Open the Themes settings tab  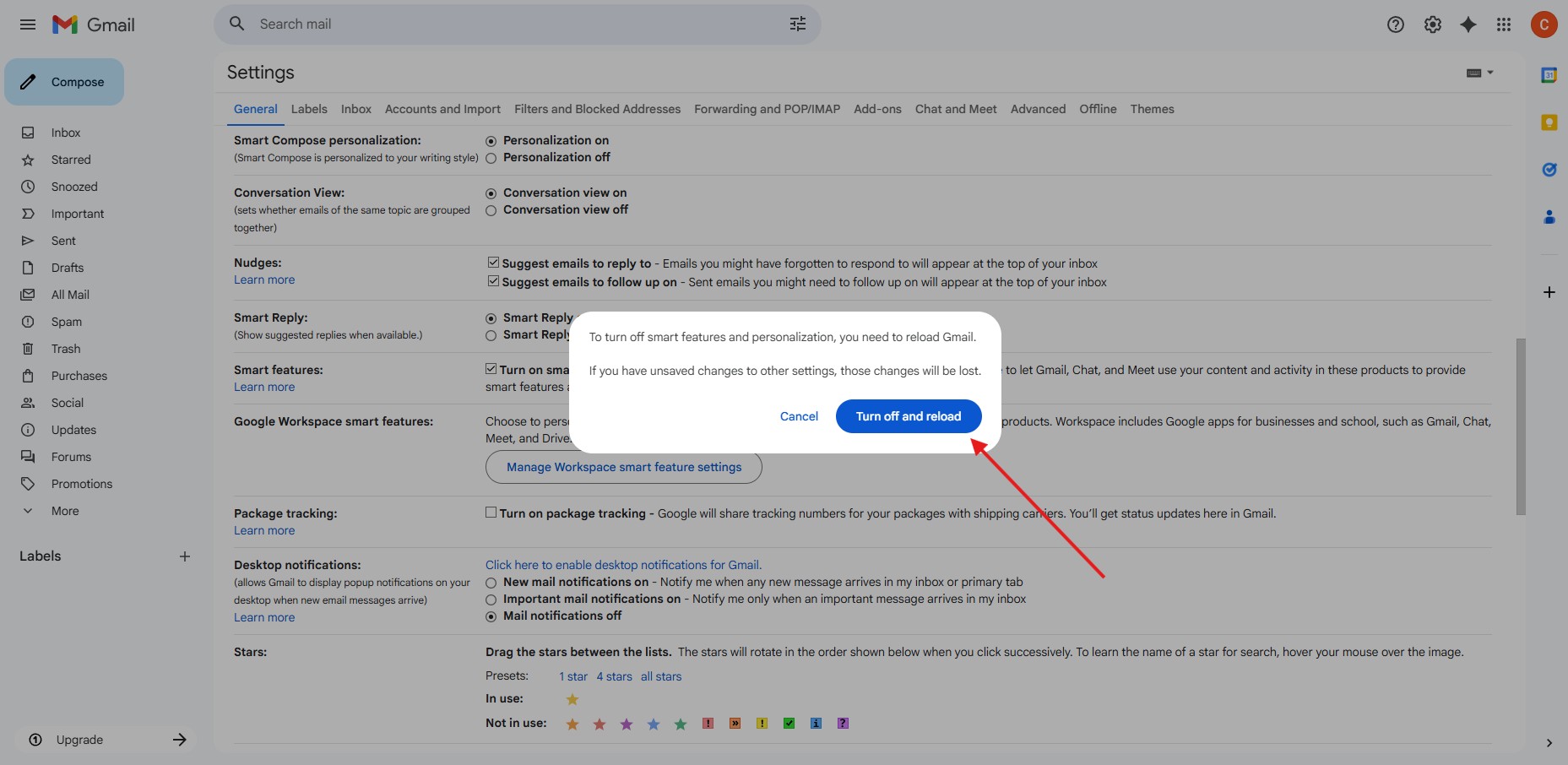(x=1152, y=109)
